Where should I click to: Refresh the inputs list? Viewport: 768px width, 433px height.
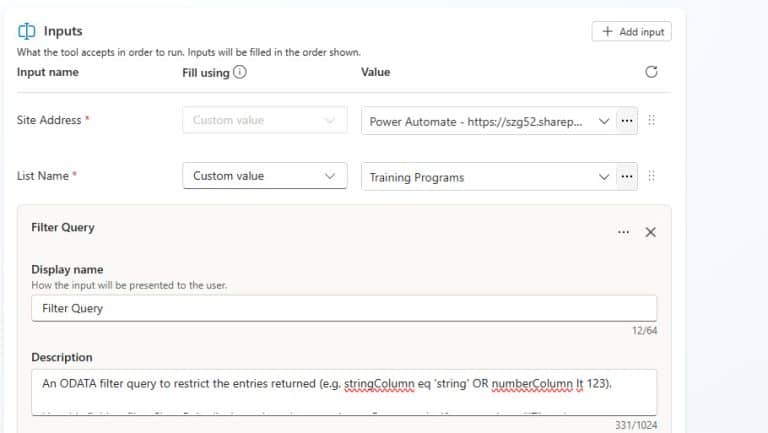(652, 72)
